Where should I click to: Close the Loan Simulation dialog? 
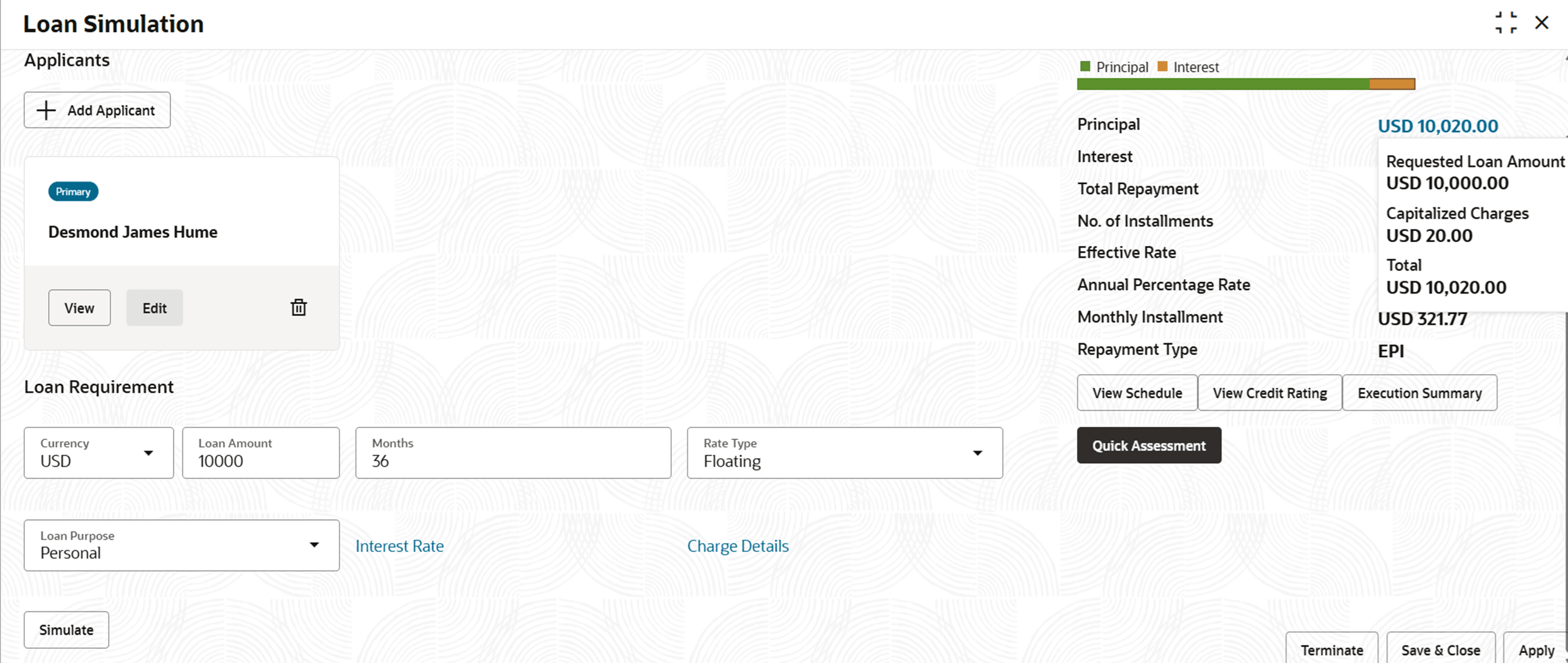(x=1541, y=23)
